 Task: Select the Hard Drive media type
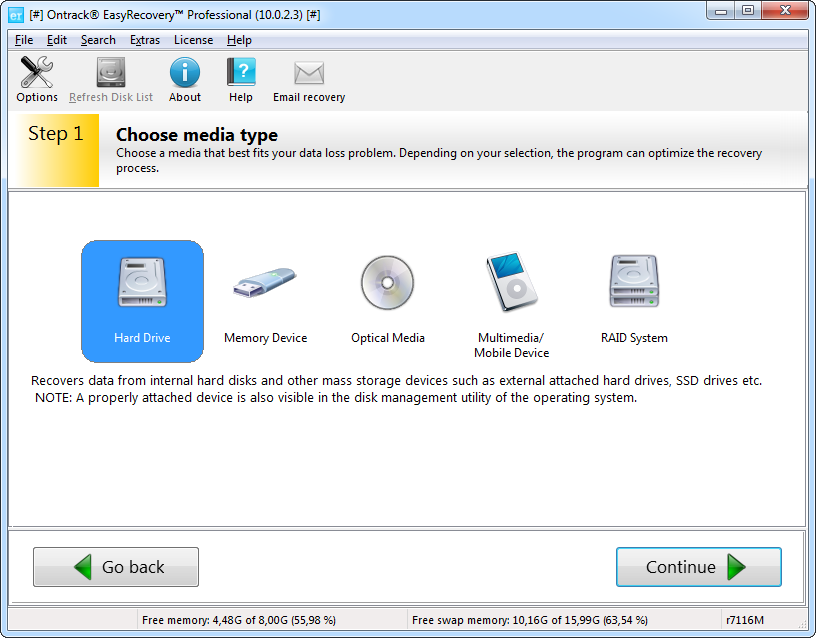142,300
